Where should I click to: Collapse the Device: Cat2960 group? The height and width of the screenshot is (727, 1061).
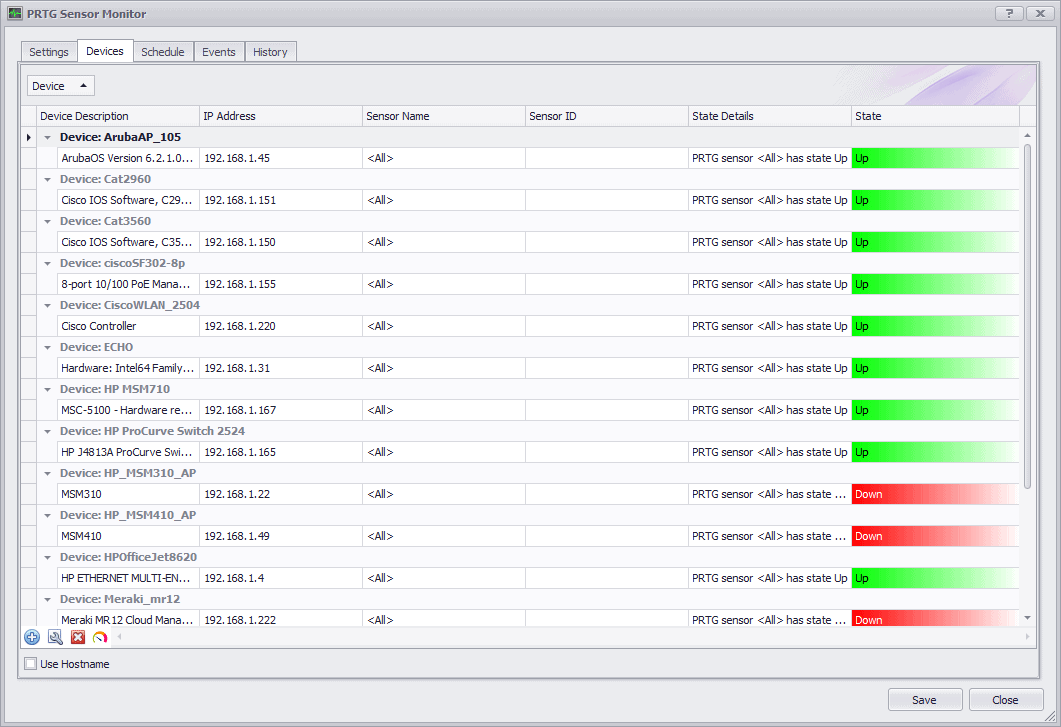47,179
